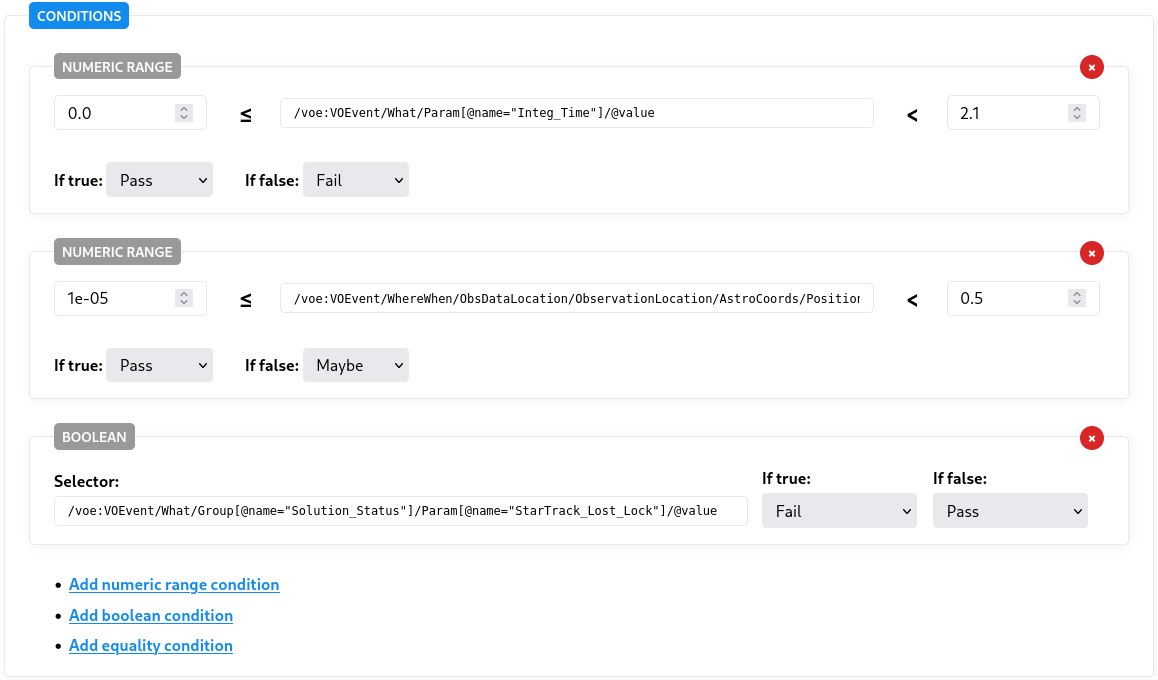Expand second condition's 'If true' Pass dropdown
Viewport: 1158px width, 680px height.
[x=159, y=365]
